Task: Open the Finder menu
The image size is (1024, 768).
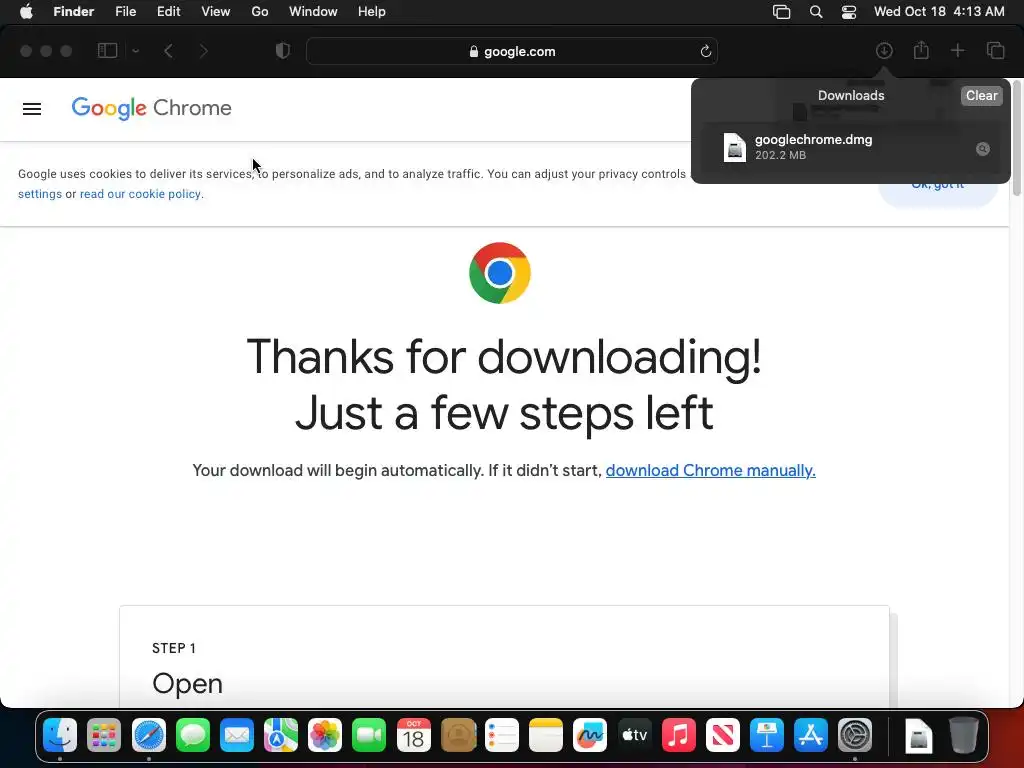Action: [74, 12]
